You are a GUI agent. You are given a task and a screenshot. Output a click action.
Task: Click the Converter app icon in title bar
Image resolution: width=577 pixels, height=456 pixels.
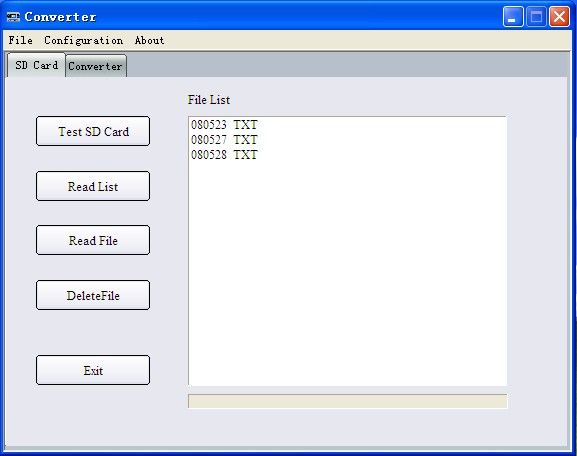pos(13,17)
